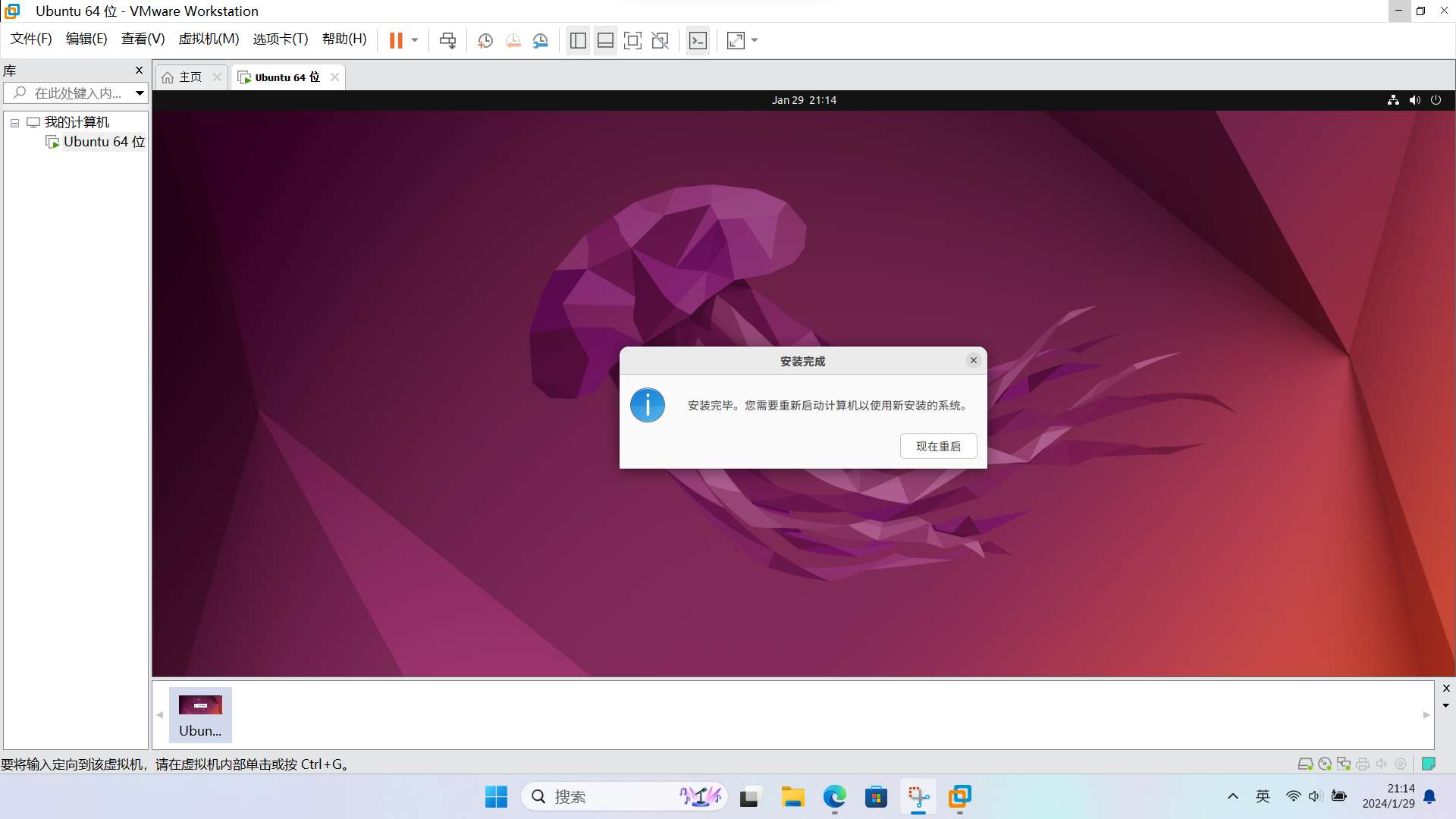Expand the hidden system tray icons
1456x819 pixels.
pos(1233,796)
